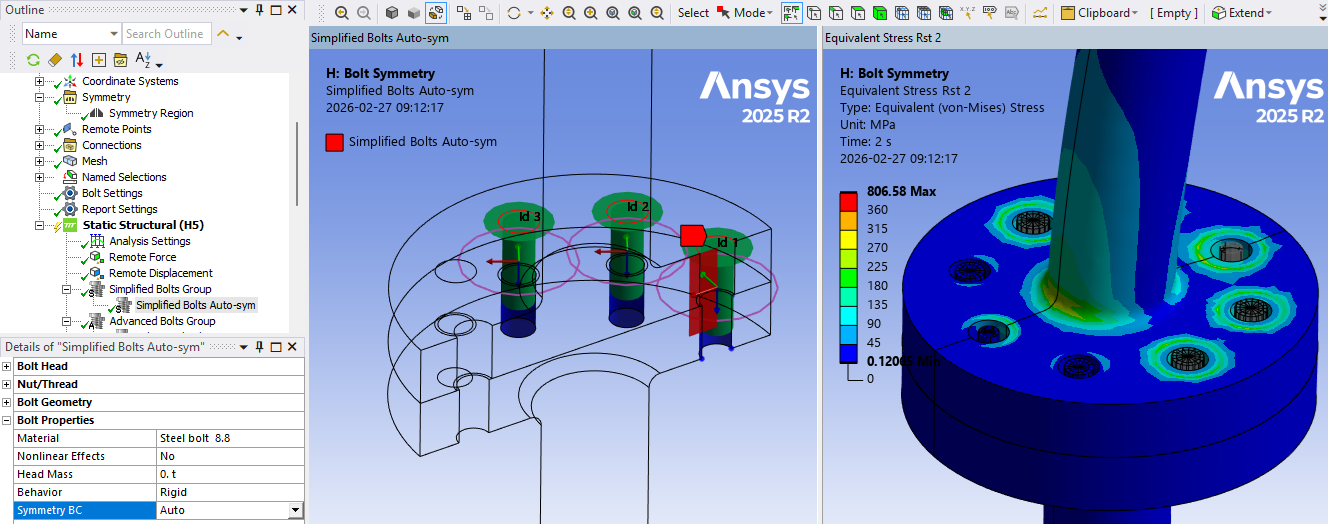The width and height of the screenshot is (1328, 524).
Task: Click the eraser clear-filter icon in Outline
Action: 55,60
